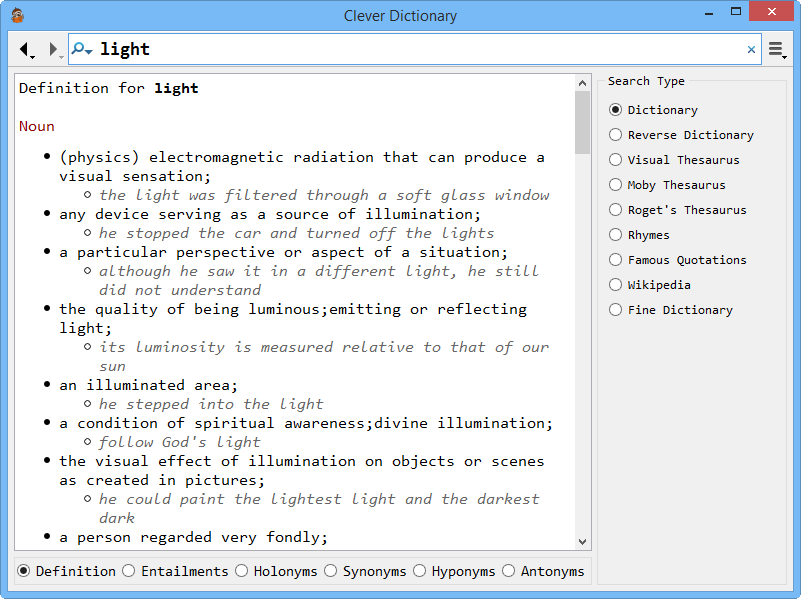801x599 pixels.
Task: Open the search magnifier dropdown
Action: coord(82,49)
